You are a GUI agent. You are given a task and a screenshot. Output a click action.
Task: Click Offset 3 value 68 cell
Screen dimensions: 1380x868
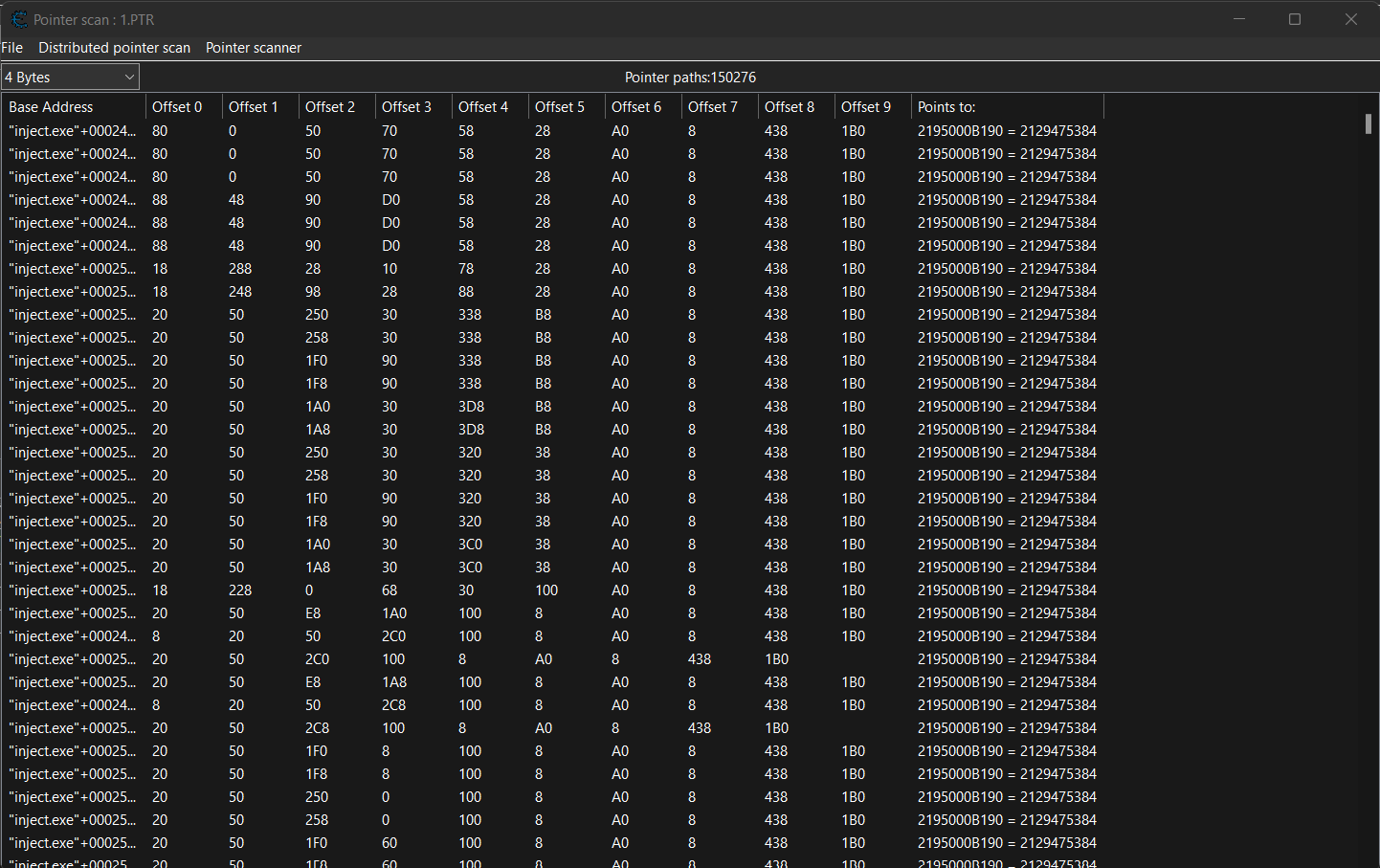tap(390, 590)
